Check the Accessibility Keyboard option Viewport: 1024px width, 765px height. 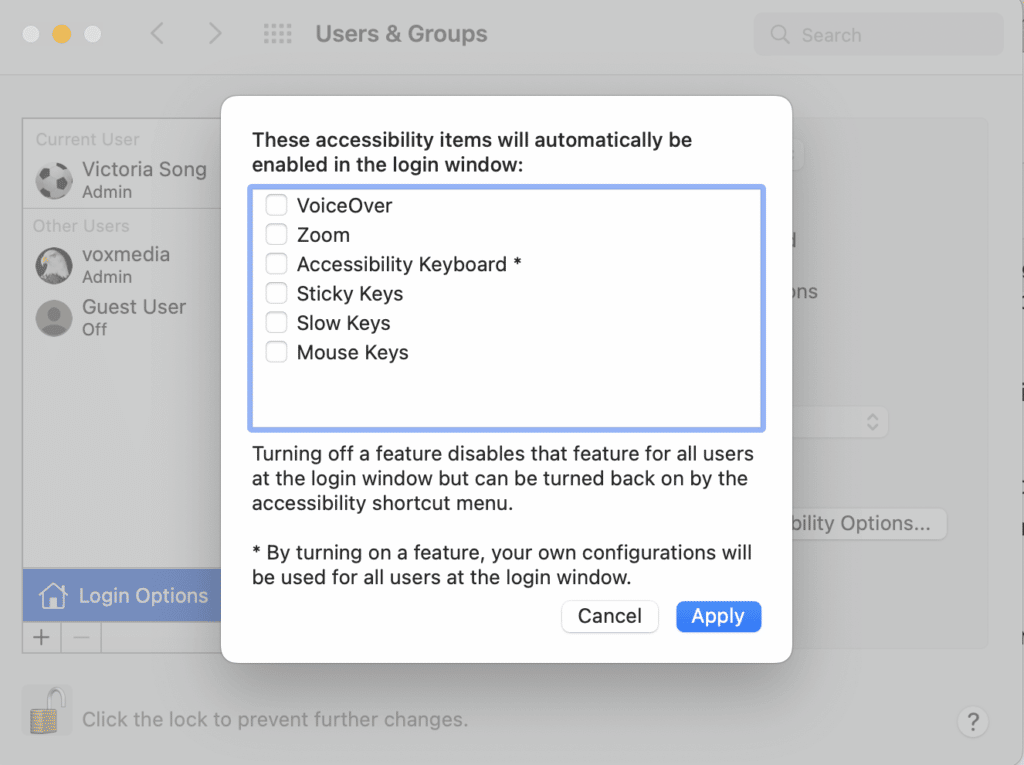276,264
